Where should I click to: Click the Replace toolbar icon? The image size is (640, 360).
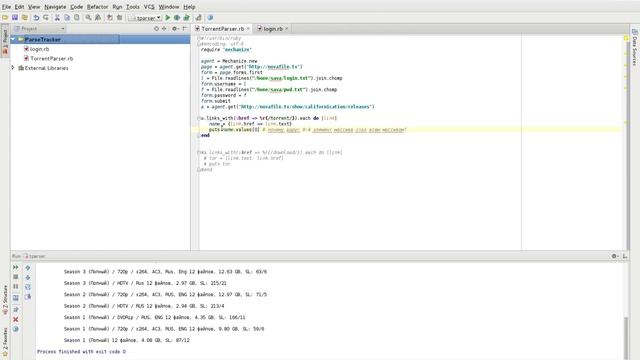click(98, 18)
